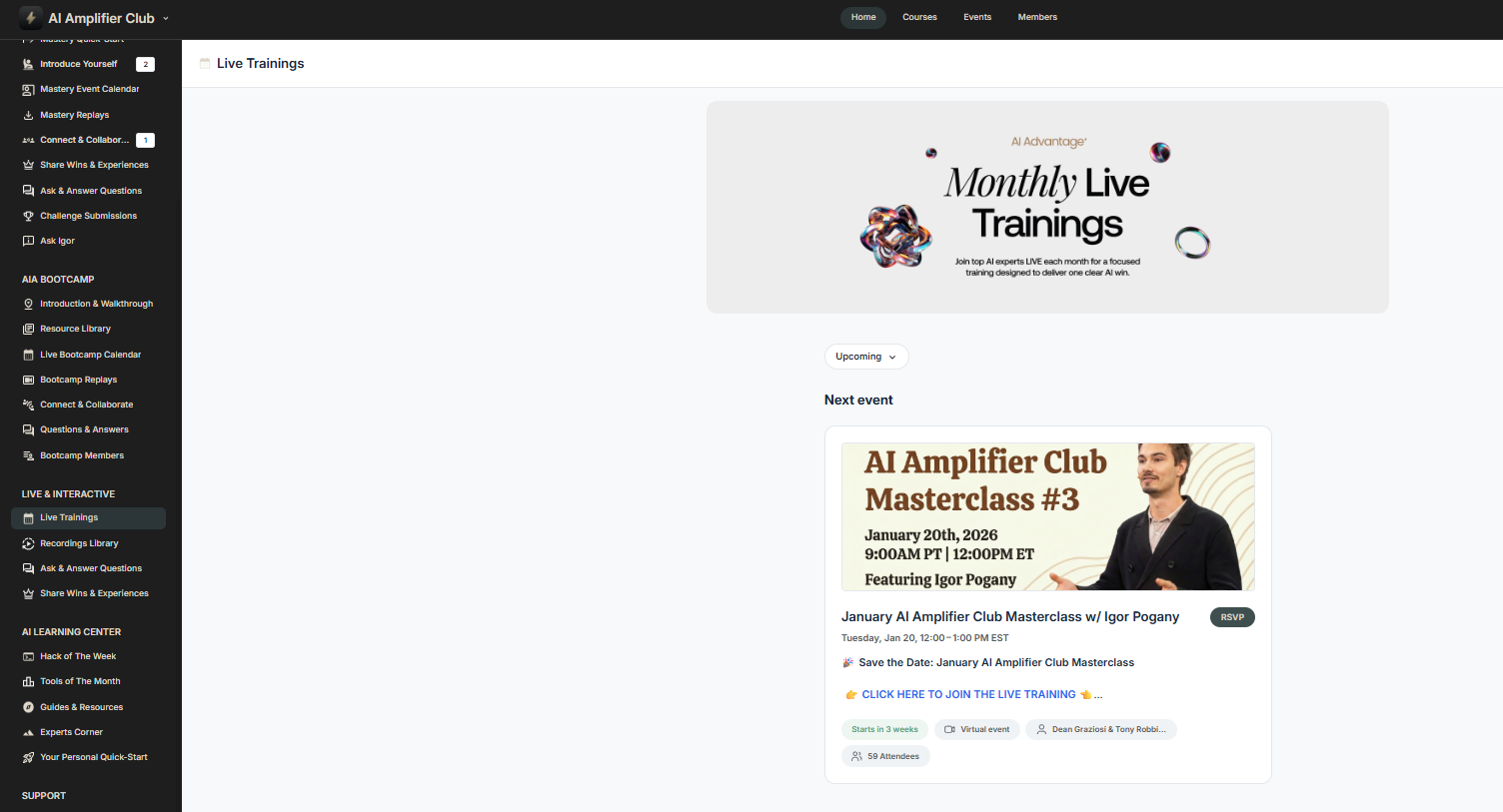Viewport: 1503px width, 812px height.
Task: Switch to the Members tab
Action: [x=1037, y=17]
